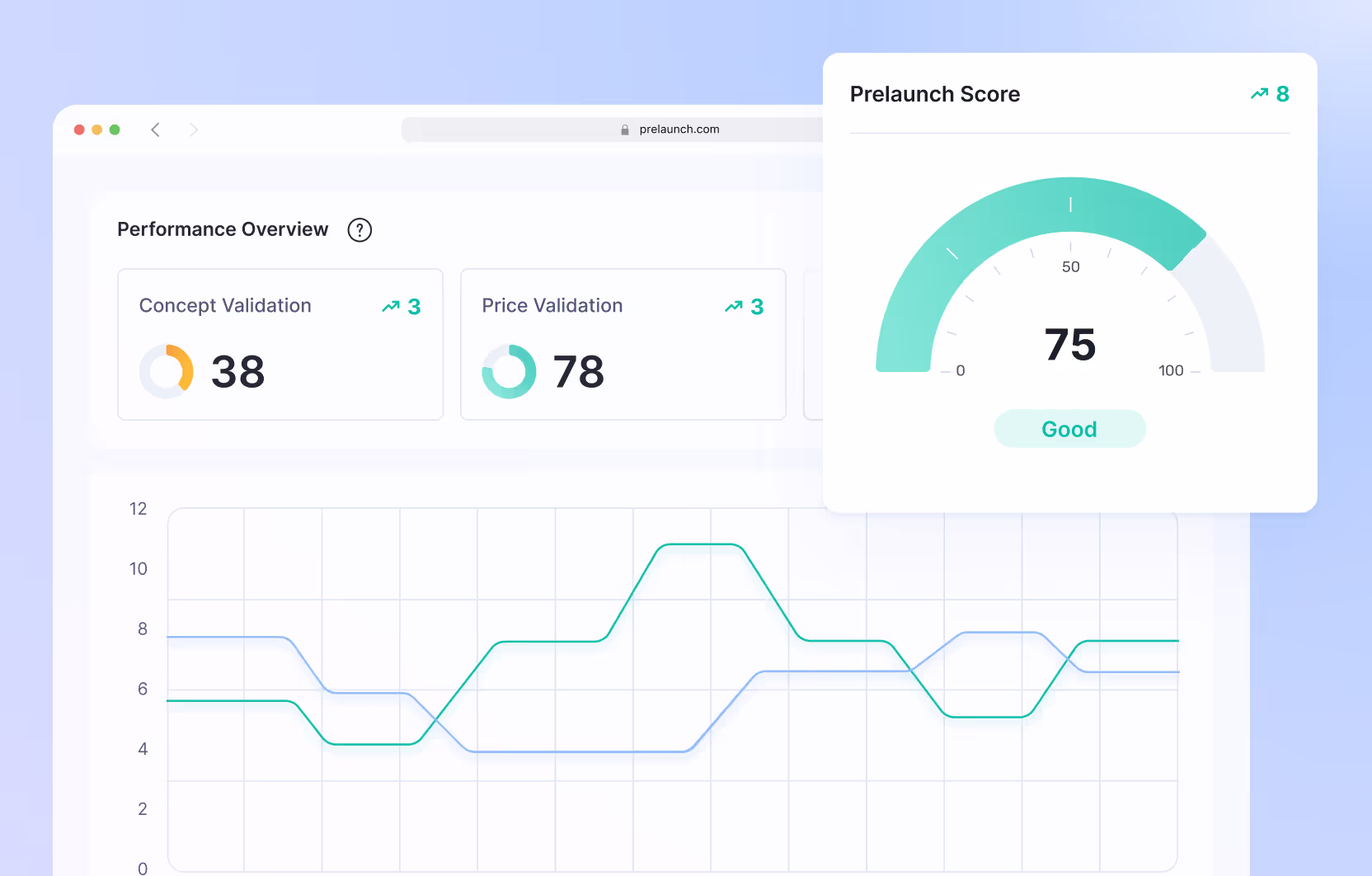Click the orange Concept Validation donut chart
Image resolution: width=1372 pixels, height=876 pixels.
pyautogui.click(x=167, y=371)
